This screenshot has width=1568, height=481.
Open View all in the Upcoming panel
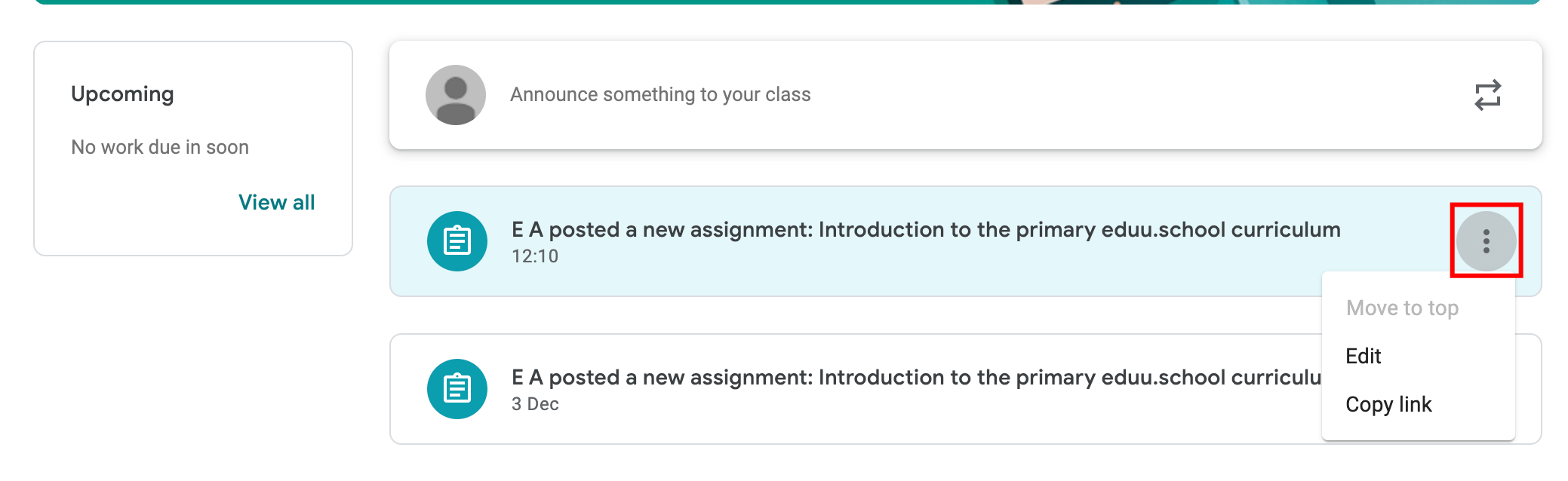[276, 202]
